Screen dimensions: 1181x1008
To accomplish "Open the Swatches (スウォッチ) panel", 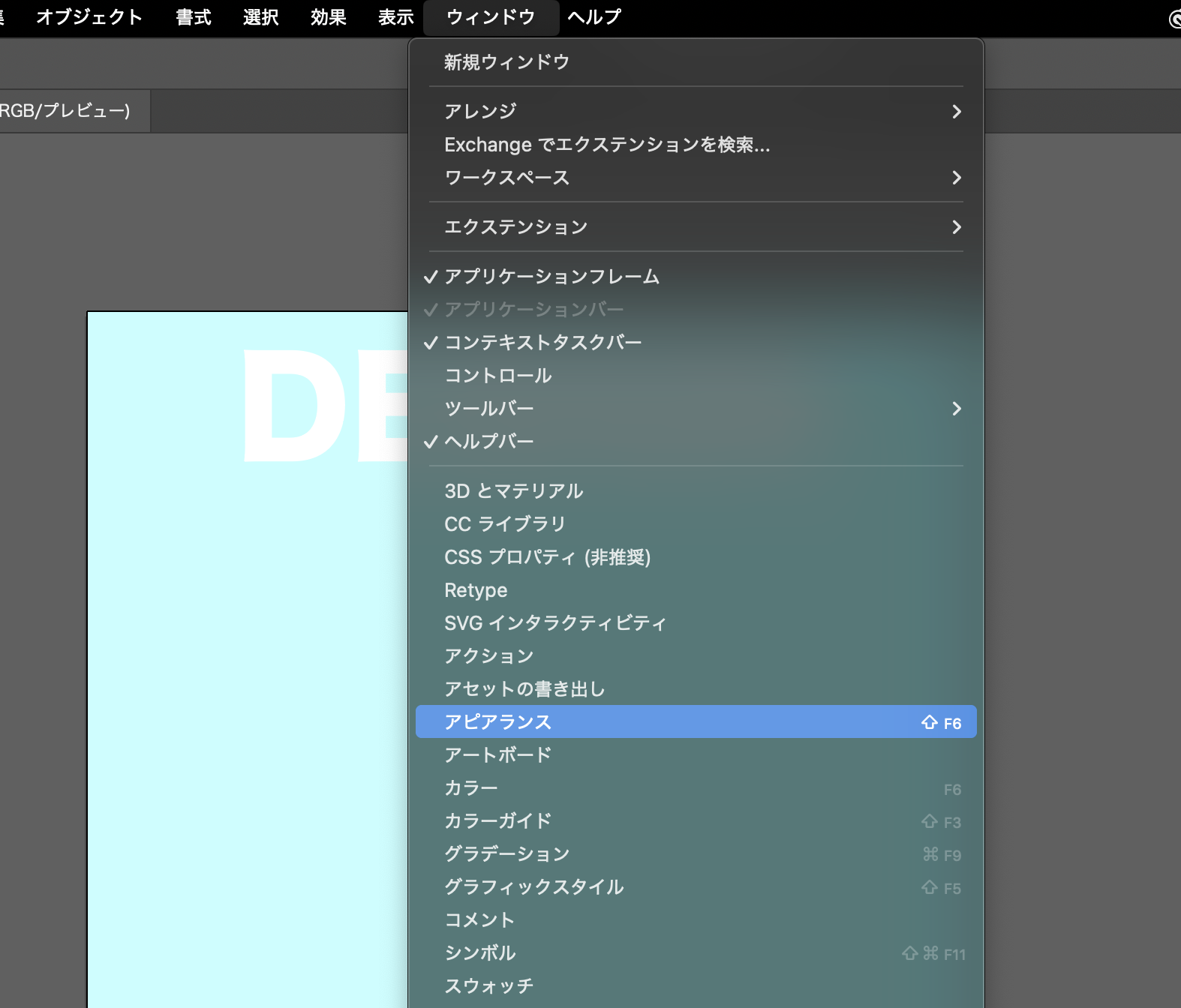I will 488,986.
